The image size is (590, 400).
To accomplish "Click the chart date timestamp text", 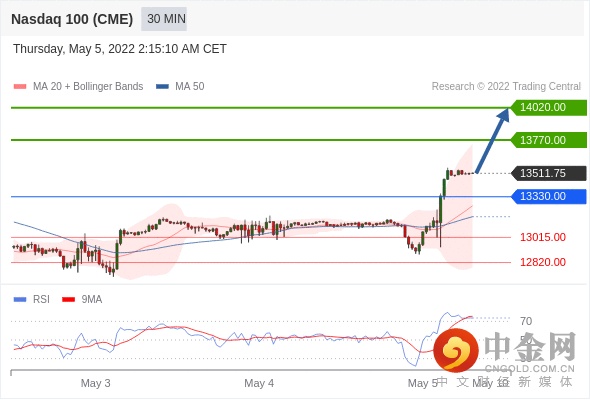I will [x=120, y=49].
